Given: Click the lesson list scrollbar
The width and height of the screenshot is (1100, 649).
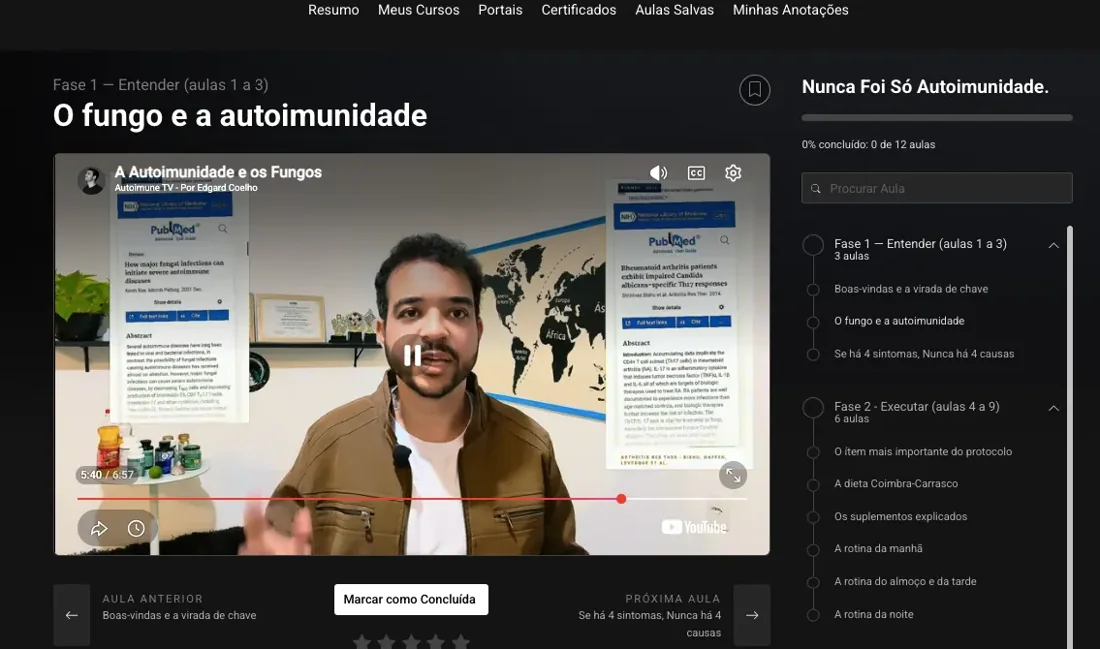Looking at the screenshot, I should pos(1069,436).
